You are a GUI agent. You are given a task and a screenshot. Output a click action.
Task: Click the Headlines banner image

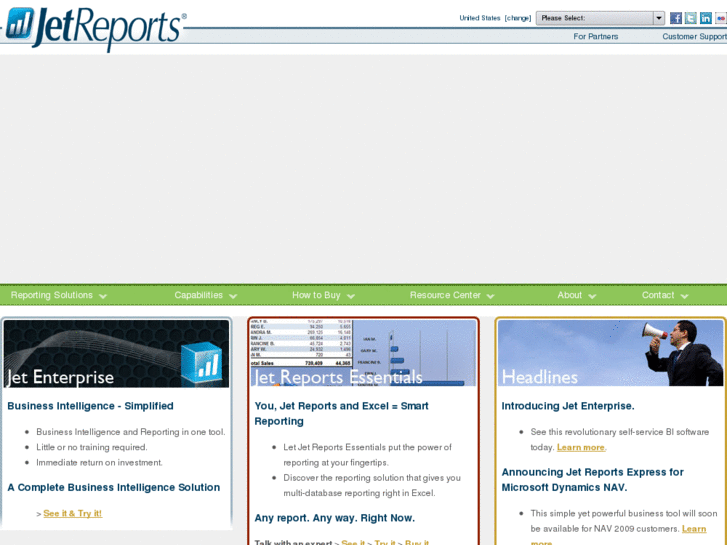click(610, 353)
